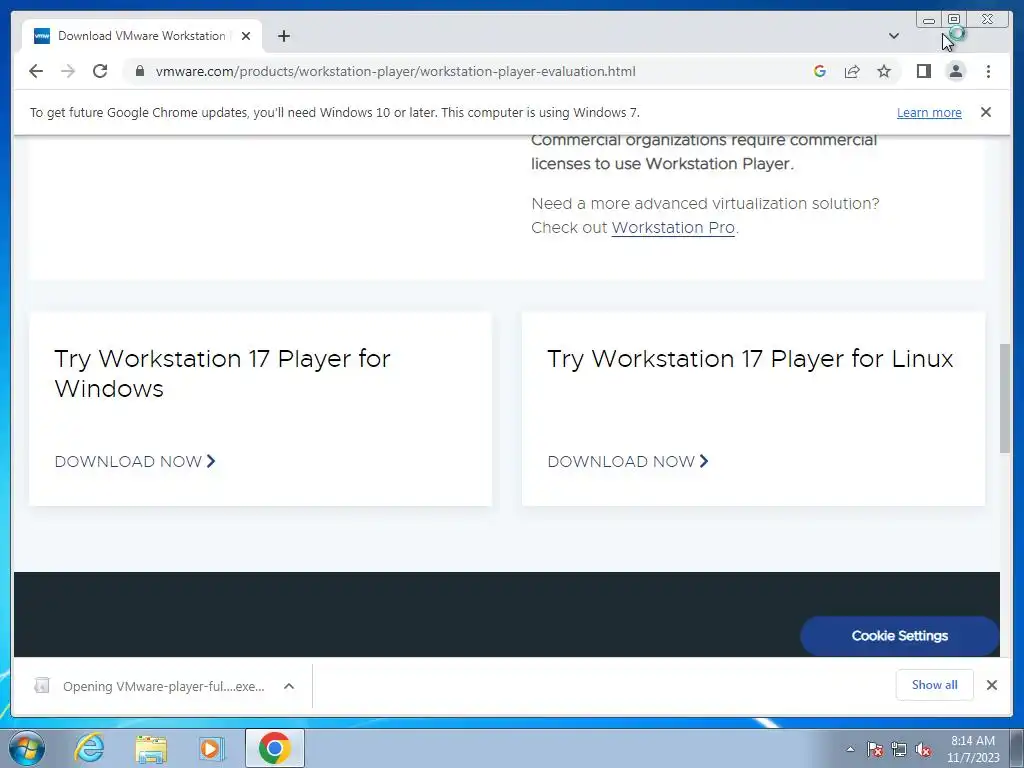This screenshot has height=768, width=1024.
Task: Click the Google icon in address bar
Action: pyautogui.click(x=820, y=71)
